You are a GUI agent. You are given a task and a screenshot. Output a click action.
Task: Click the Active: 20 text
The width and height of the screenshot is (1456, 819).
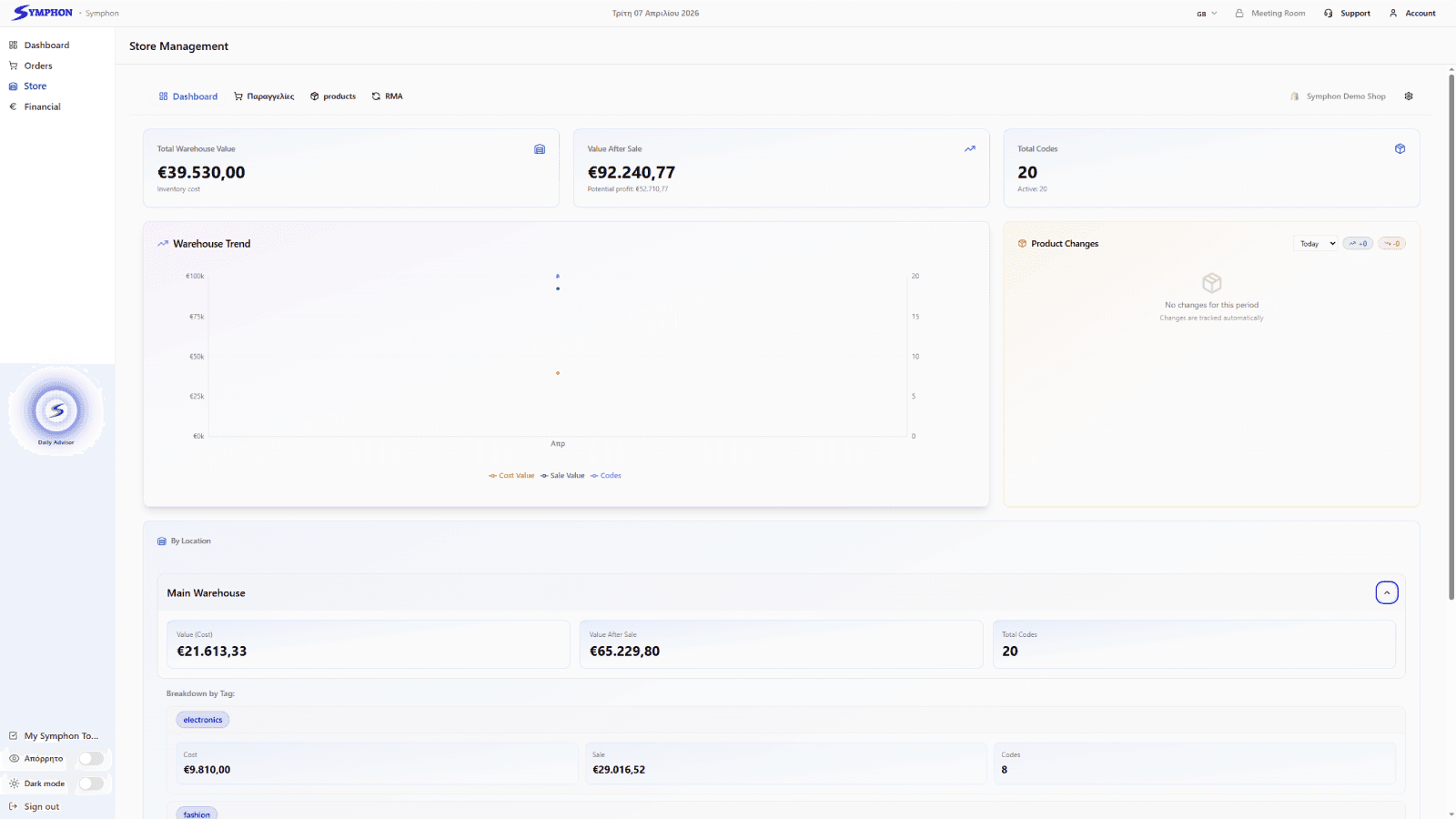(1032, 189)
